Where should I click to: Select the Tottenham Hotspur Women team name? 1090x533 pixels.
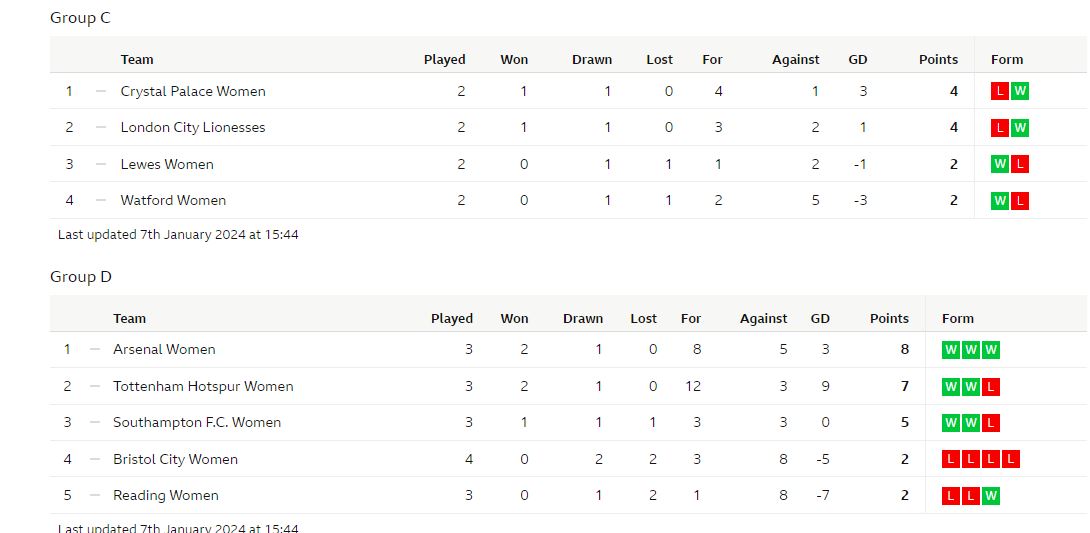(203, 386)
